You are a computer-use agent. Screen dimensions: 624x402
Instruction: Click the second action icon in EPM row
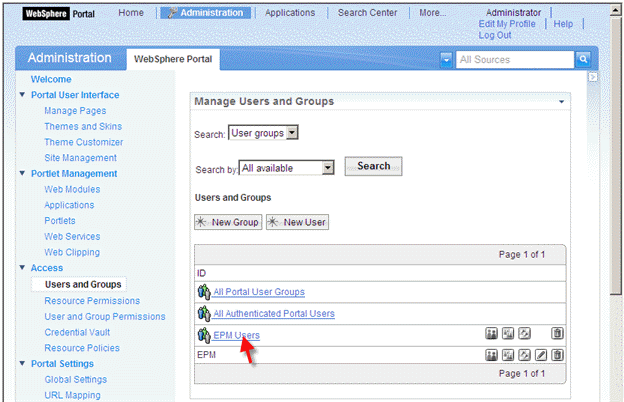pos(508,355)
